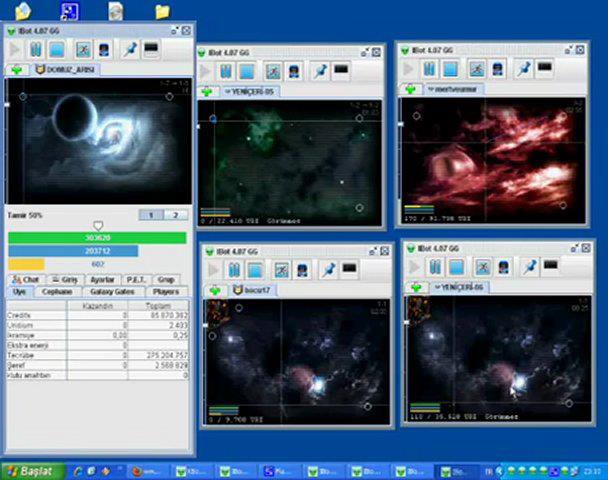Click the runner icon in the bocurt7 window

coord(282,270)
